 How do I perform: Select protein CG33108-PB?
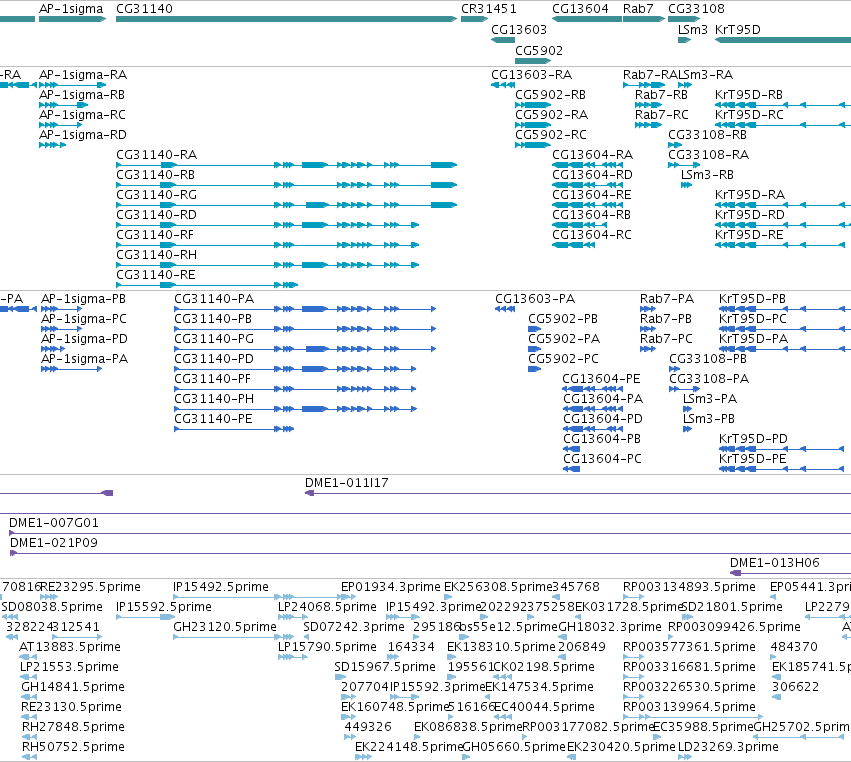pos(675,369)
